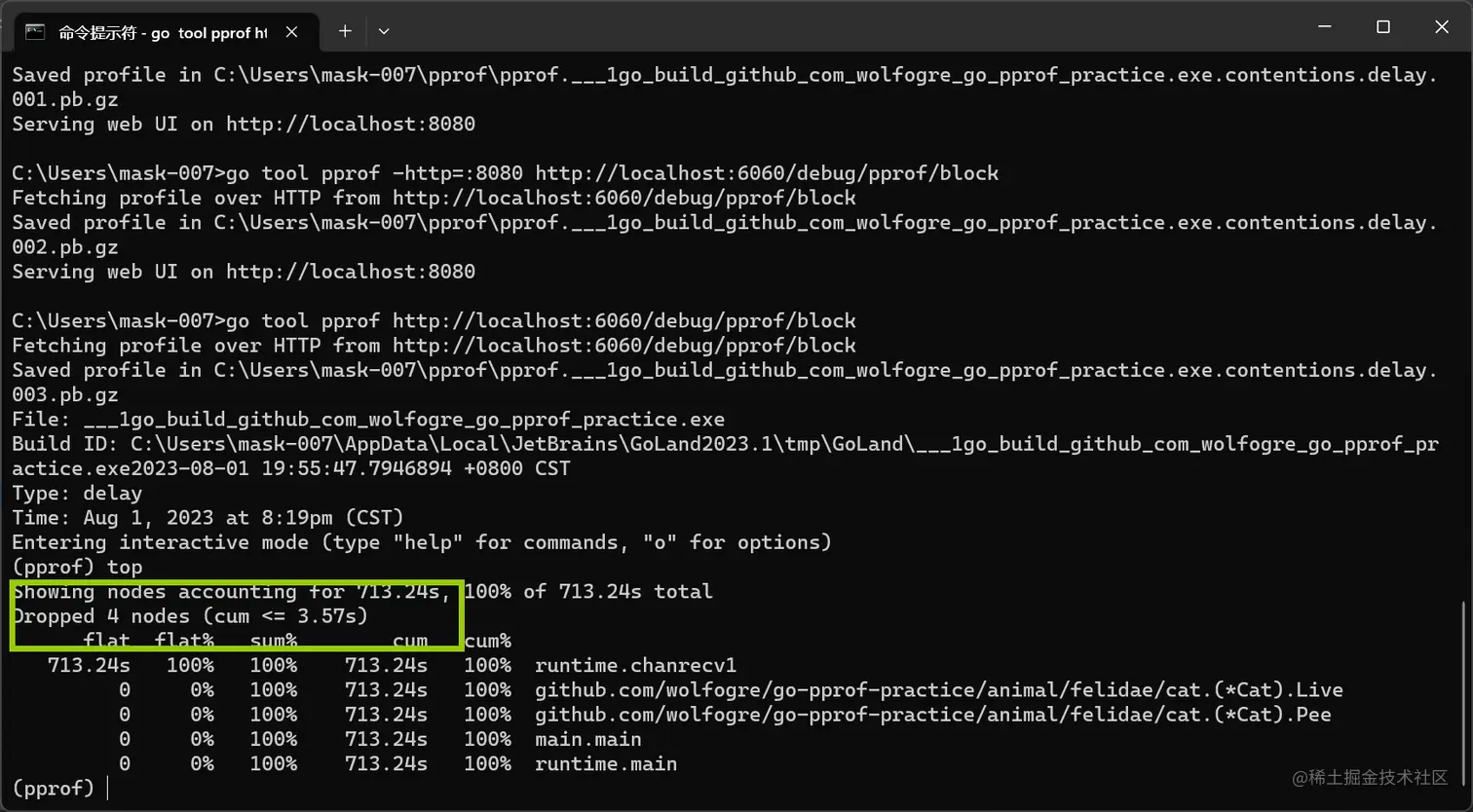This screenshot has width=1473, height=812.
Task: Click 002.pb.gz file name line
Action: point(65,246)
